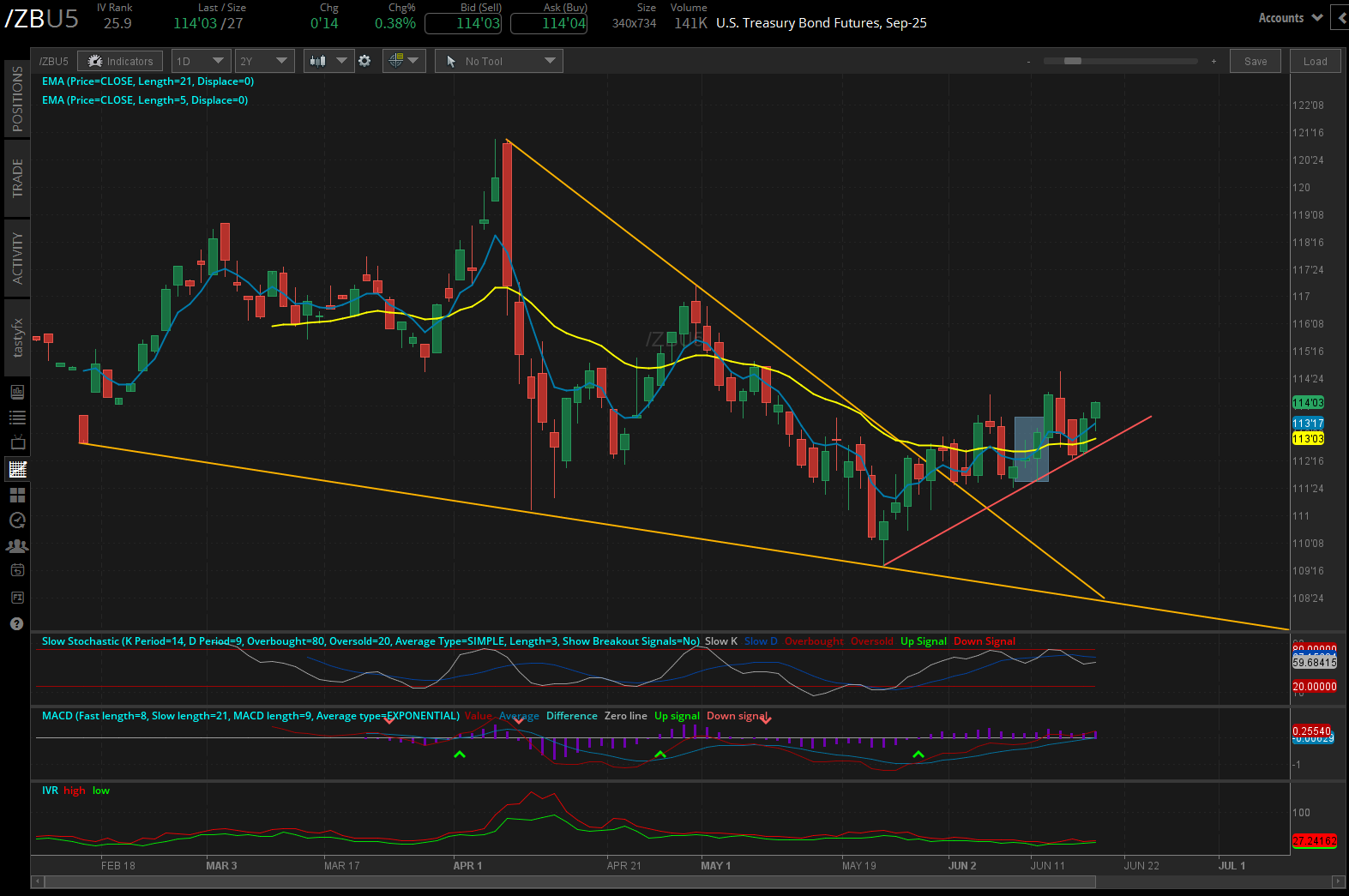Open chart settings gear

[x=364, y=61]
